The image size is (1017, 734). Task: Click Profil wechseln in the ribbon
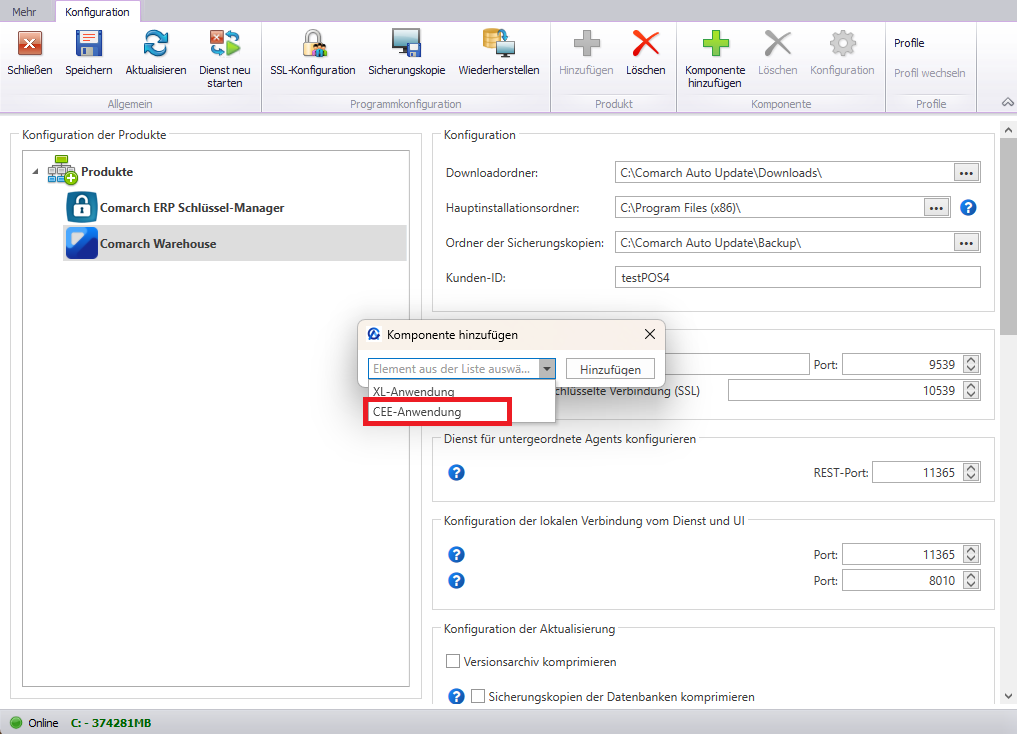pyautogui.click(x=929, y=73)
